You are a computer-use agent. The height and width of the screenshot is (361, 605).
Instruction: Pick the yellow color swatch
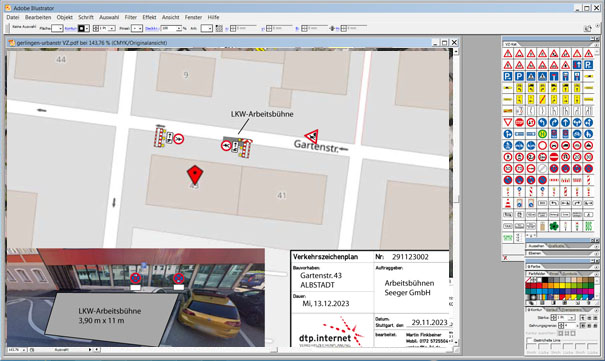tap(562, 285)
